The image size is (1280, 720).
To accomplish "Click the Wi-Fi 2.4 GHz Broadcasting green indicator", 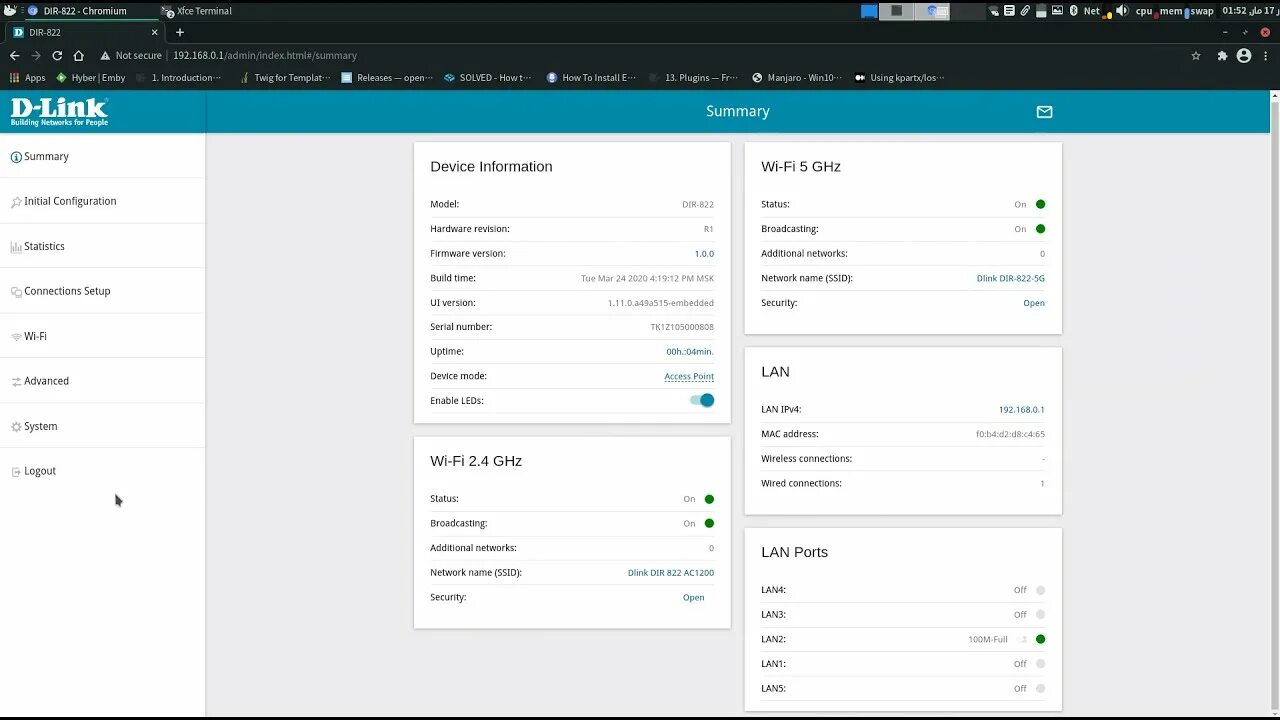I will pos(709,523).
